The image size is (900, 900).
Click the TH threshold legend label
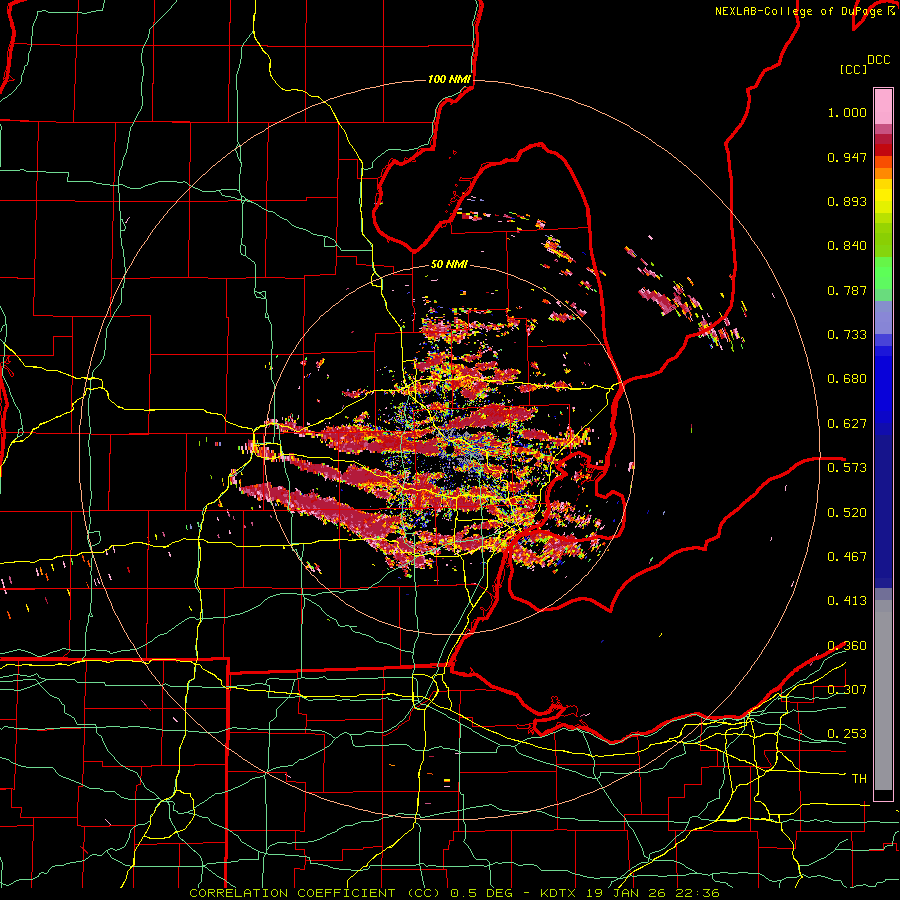pyautogui.click(x=859, y=779)
